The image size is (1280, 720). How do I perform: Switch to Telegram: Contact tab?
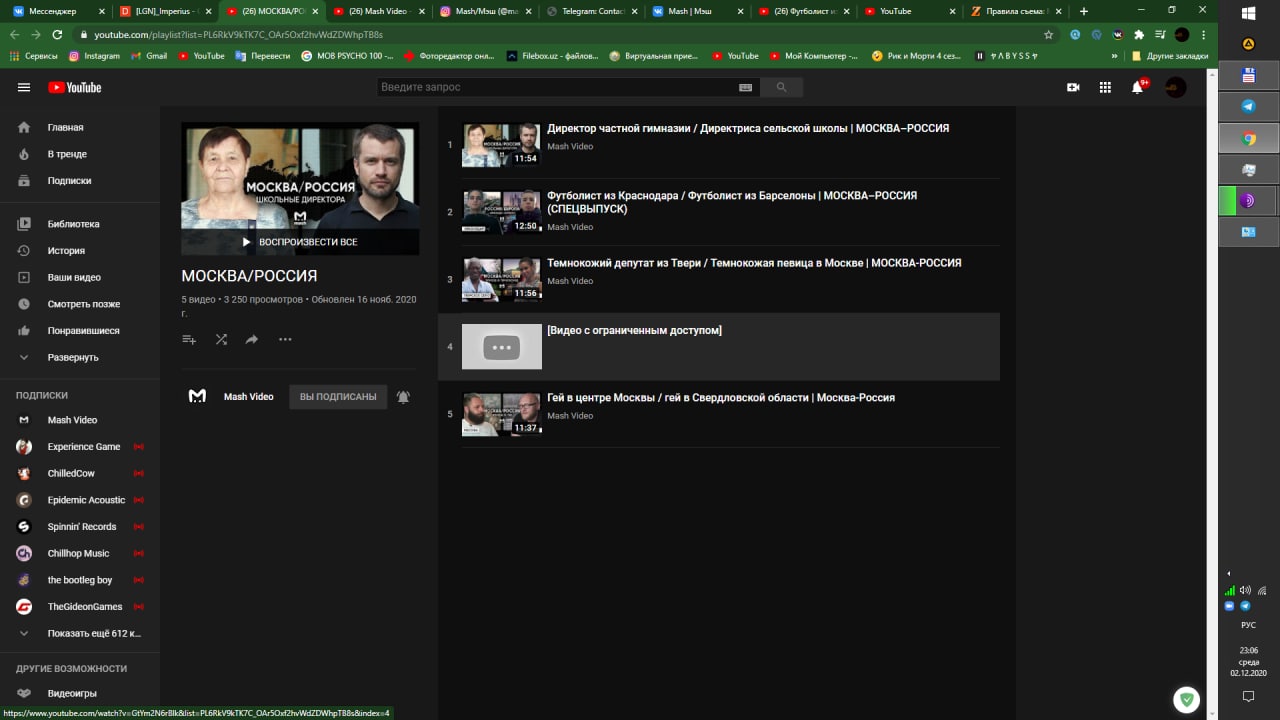(x=592, y=11)
